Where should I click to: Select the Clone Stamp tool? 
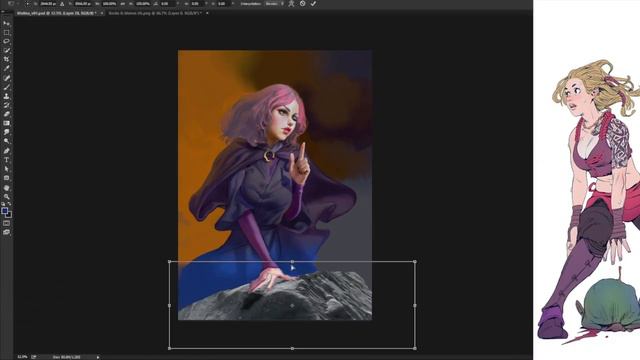(7, 96)
